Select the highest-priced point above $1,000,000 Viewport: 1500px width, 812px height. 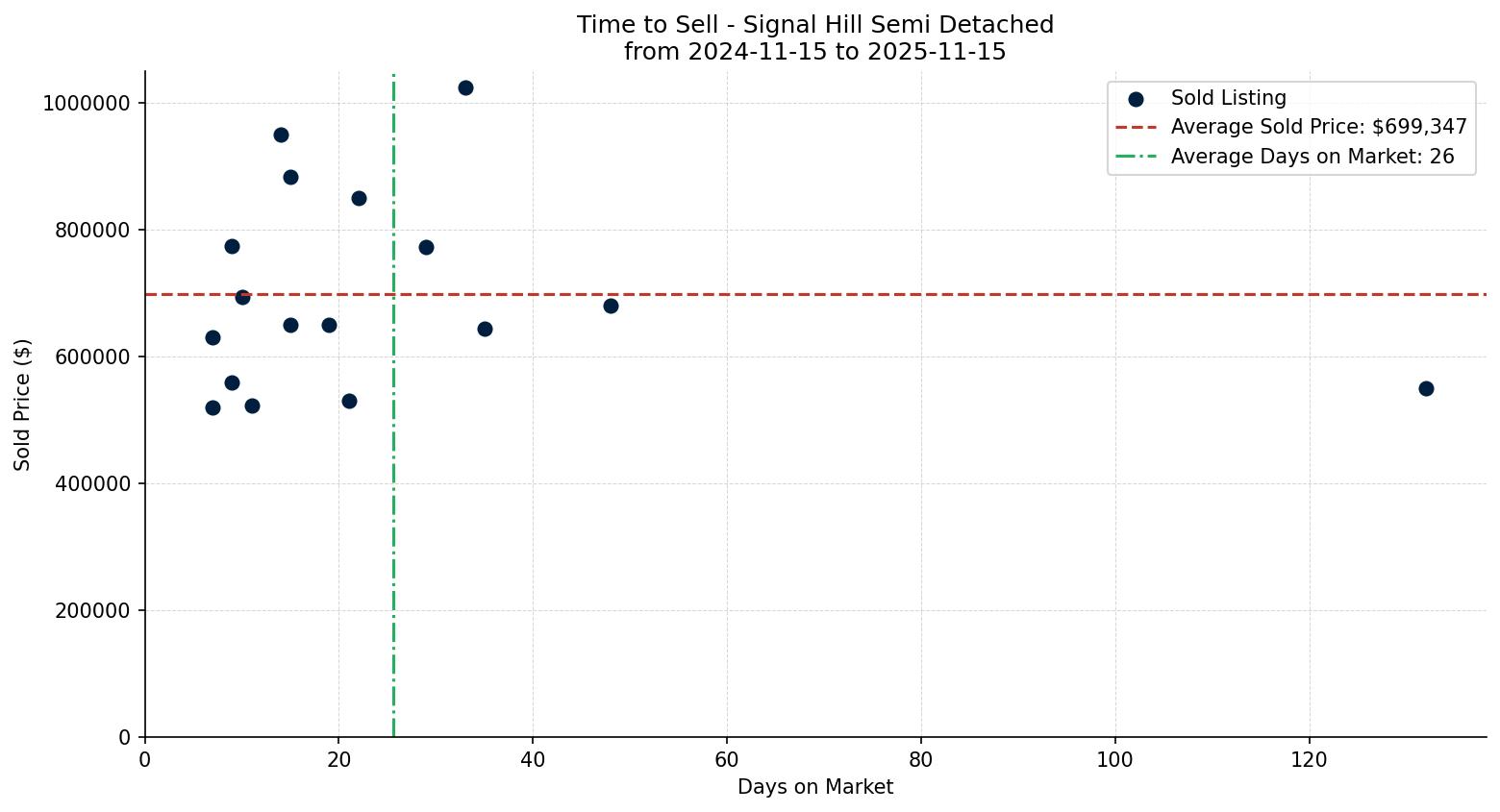[465, 87]
